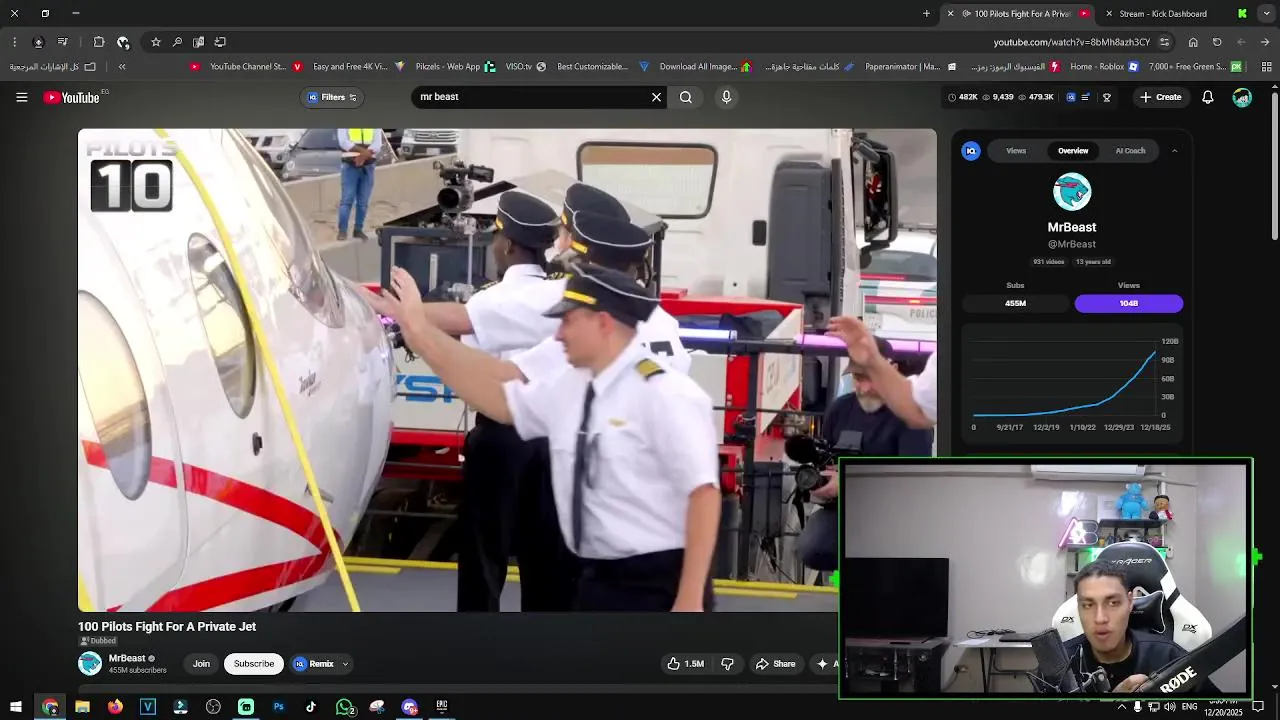Open Firefox from the taskbar
Screen dimensions: 1280x720
click(115, 707)
